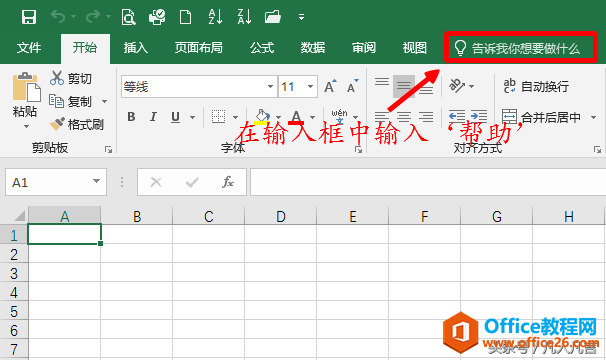Viewport: 606px width, 360px height.
Task: Expand the font color dropdown arrow
Action: click(x=312, y=117)
